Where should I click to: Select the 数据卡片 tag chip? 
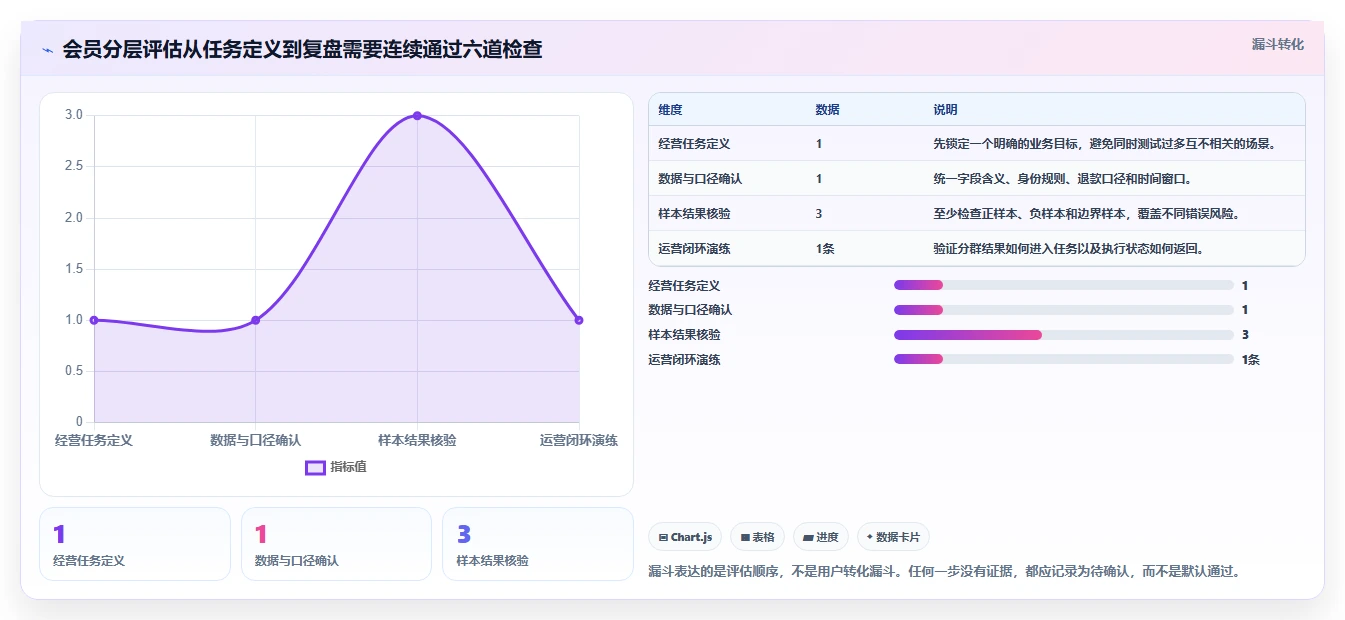tap(893, 537)
